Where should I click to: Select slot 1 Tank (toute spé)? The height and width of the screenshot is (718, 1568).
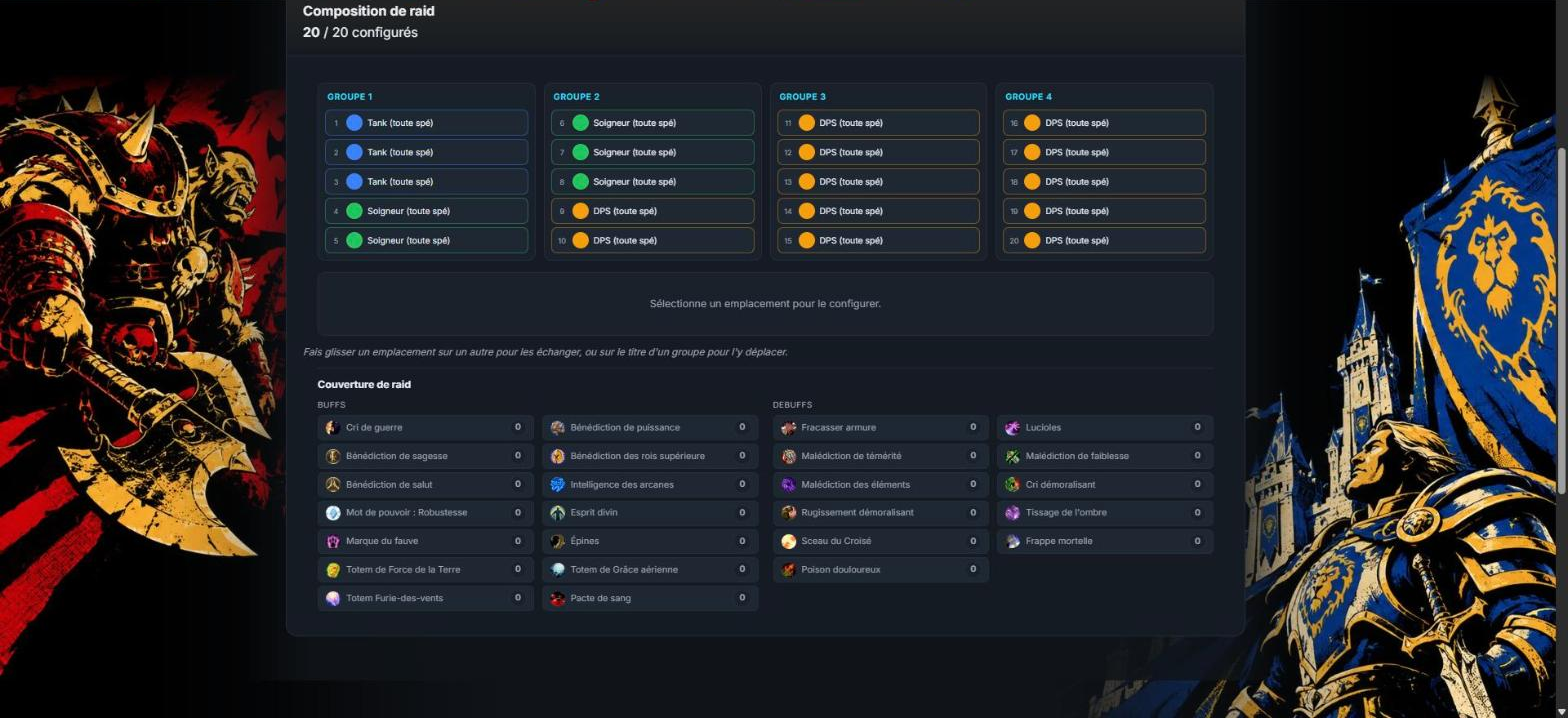click(x=427, y=123)
